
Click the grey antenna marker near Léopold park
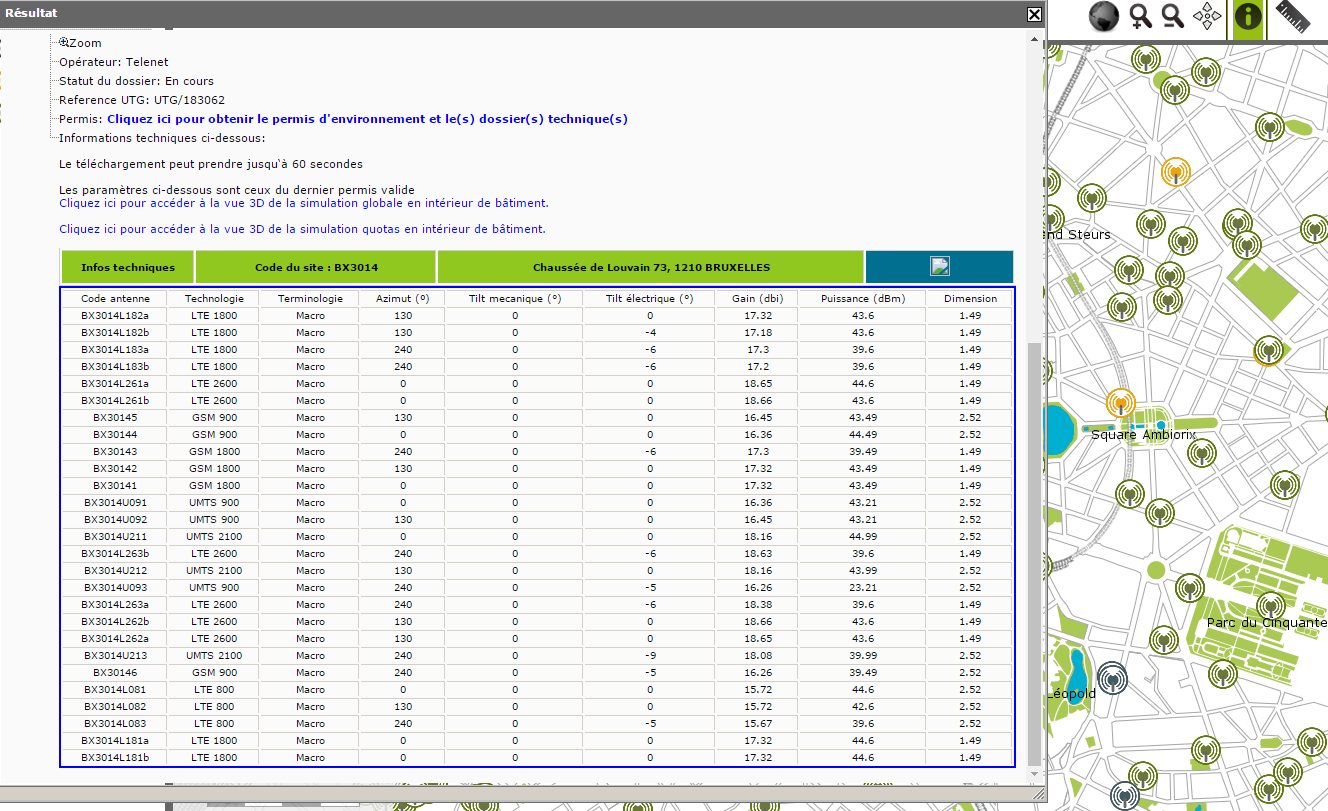pos(1111,677)
